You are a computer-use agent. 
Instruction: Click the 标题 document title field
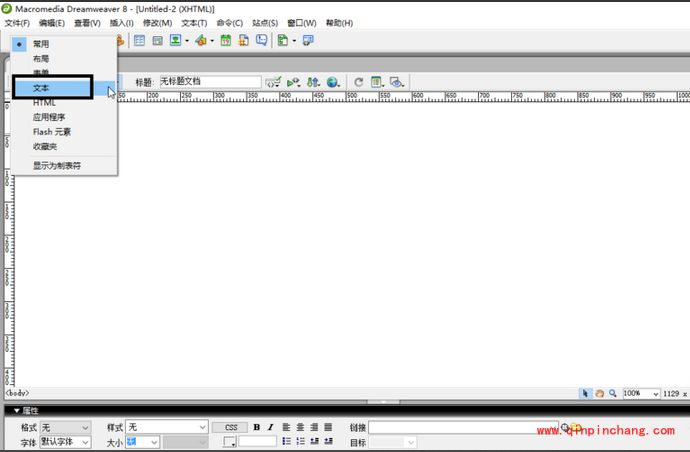[x=209, y=82]
